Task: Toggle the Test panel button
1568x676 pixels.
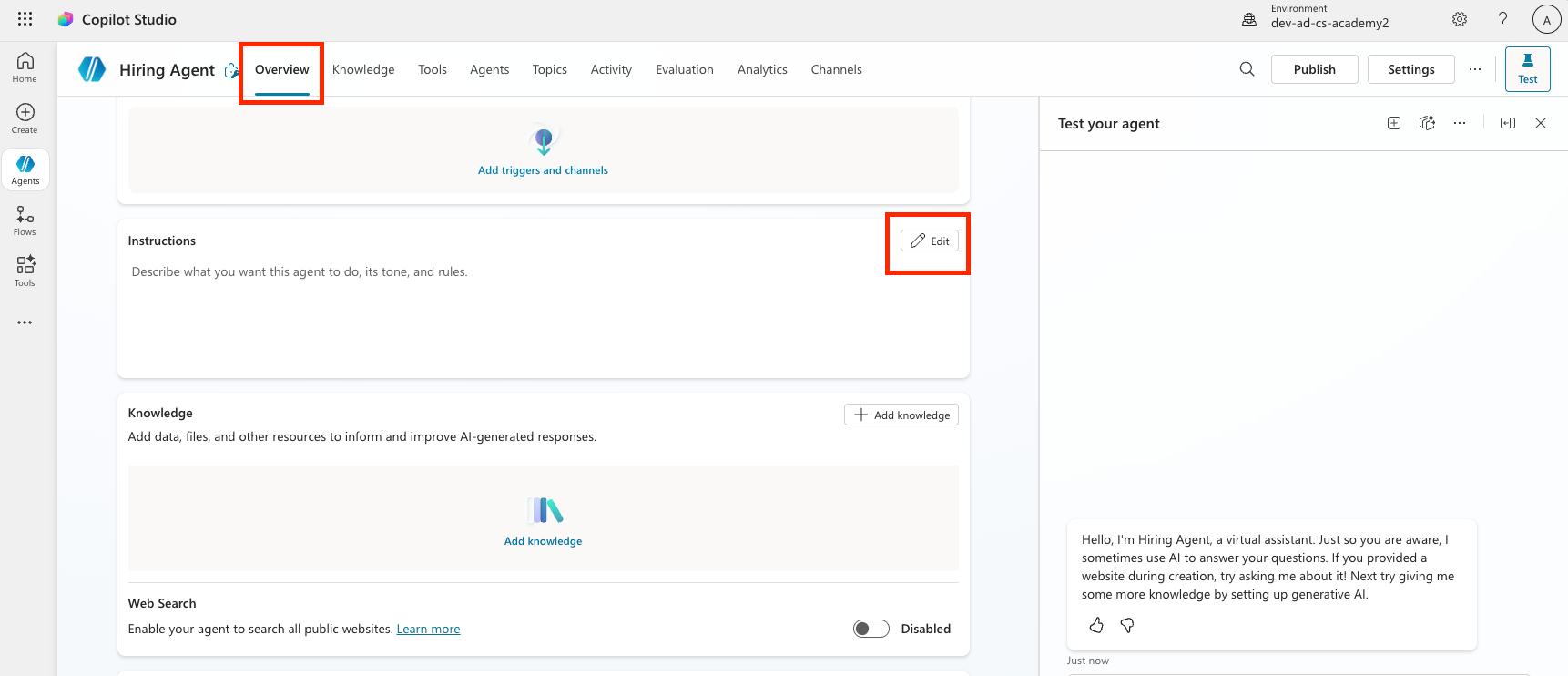Action: [x=1527, y=69]
